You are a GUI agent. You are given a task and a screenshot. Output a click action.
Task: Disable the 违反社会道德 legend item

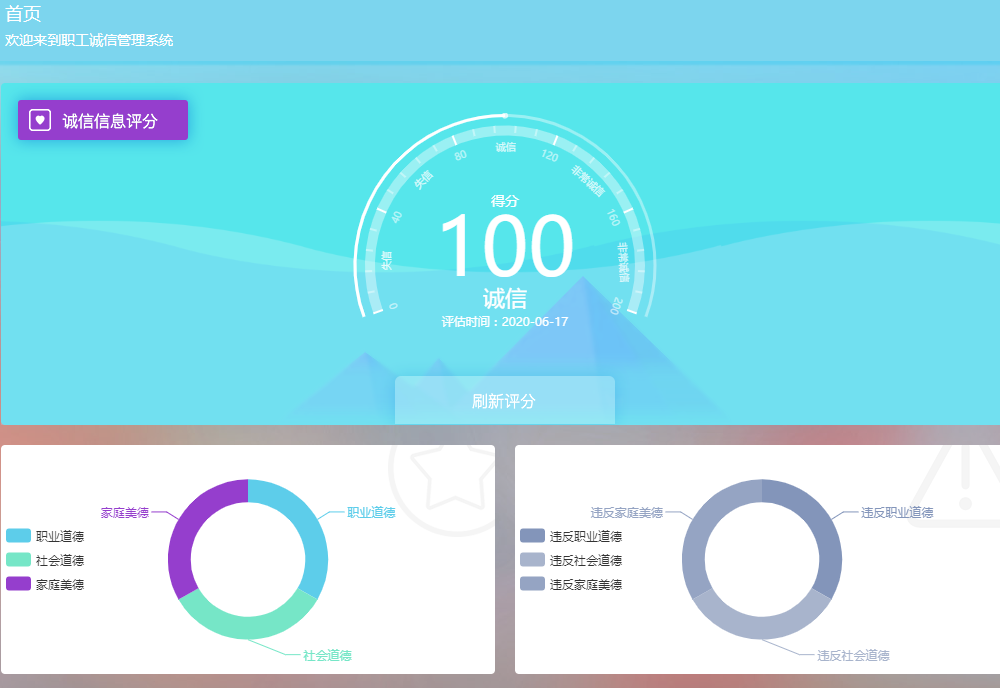(x=585, y=560)
